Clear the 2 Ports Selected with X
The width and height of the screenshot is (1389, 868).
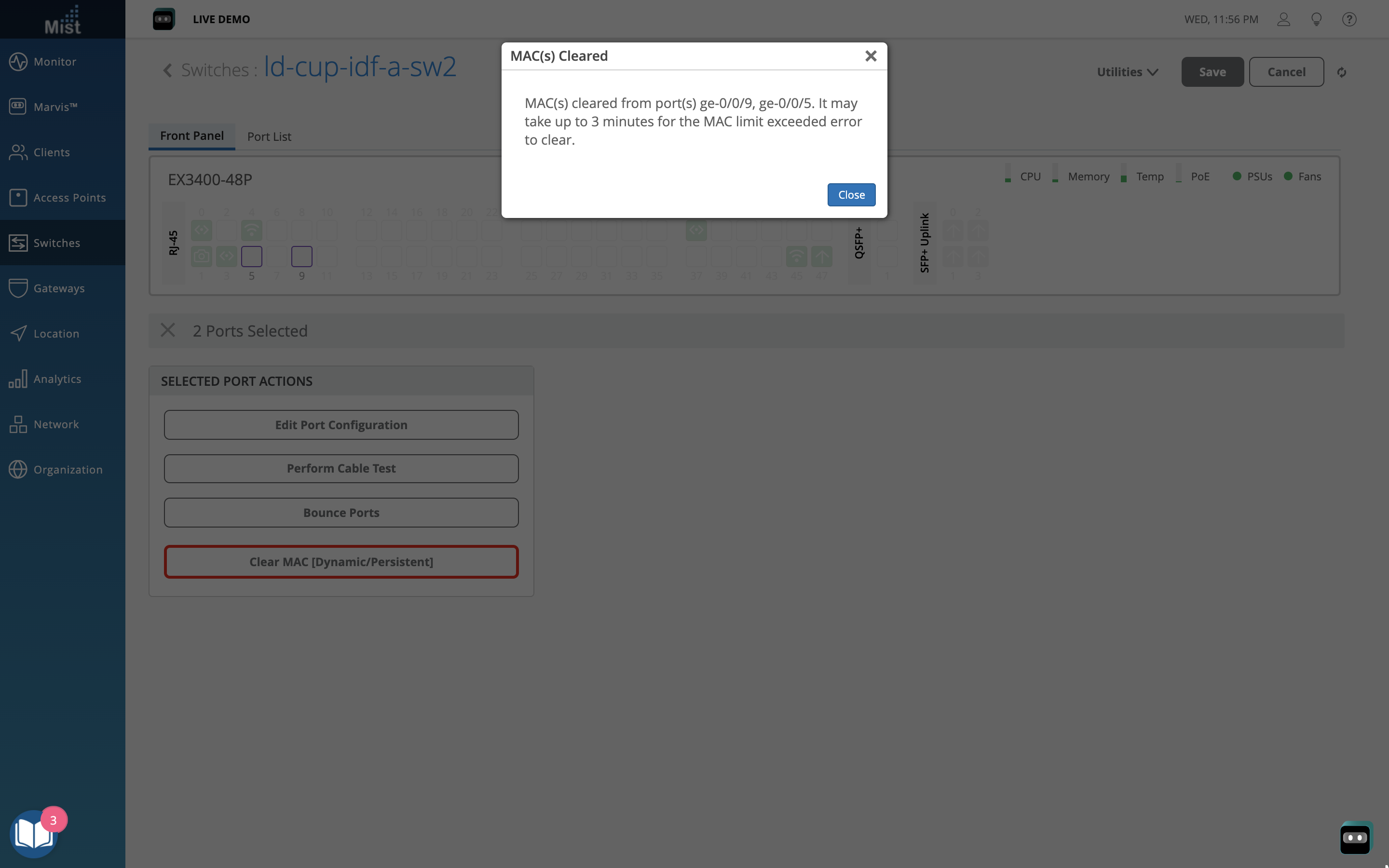pyautogui.click(x=168, y=331)
